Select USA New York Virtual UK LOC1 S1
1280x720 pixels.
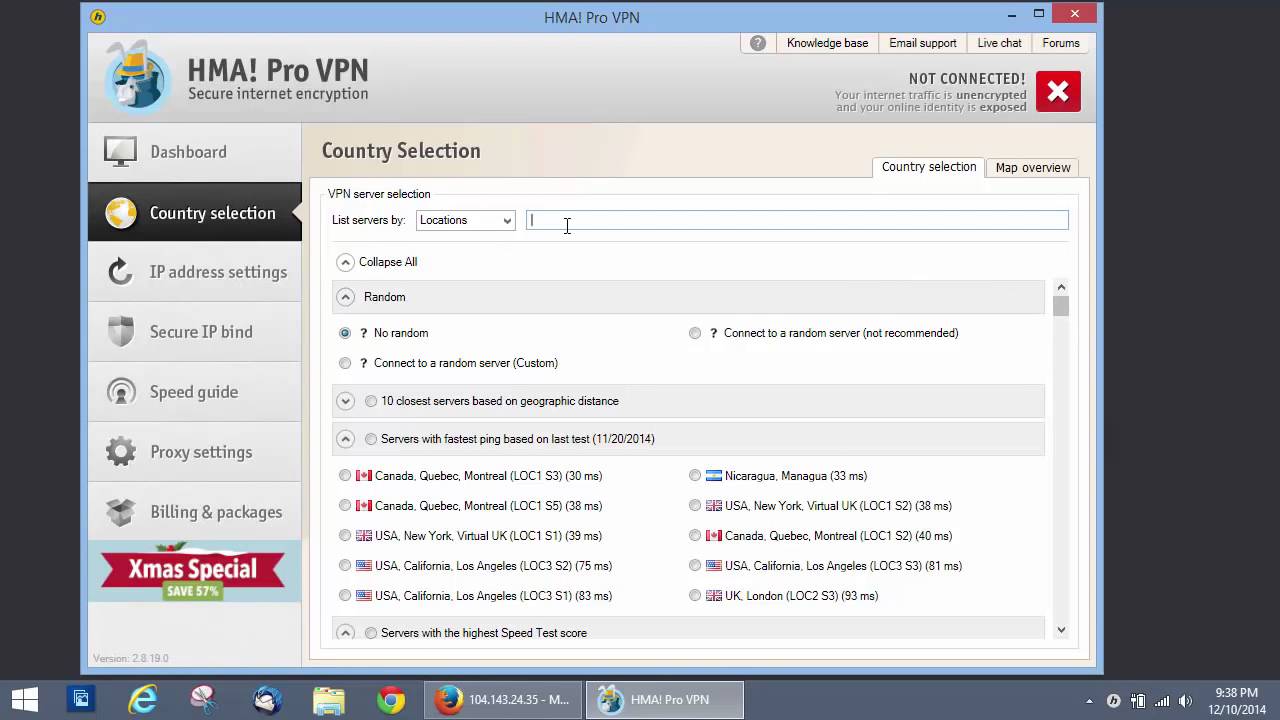[x=345, y=536]
